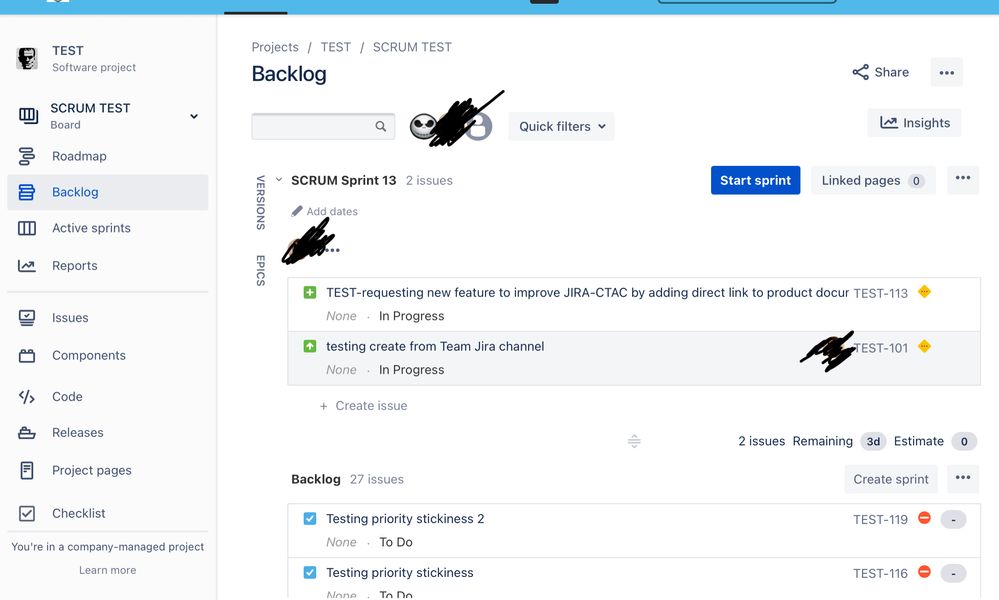Image resolution: width=999 pixels, height=600 pixels.
Task: Expand the SCRUM TEST board switcher chevron
Action: pos(194,116)
